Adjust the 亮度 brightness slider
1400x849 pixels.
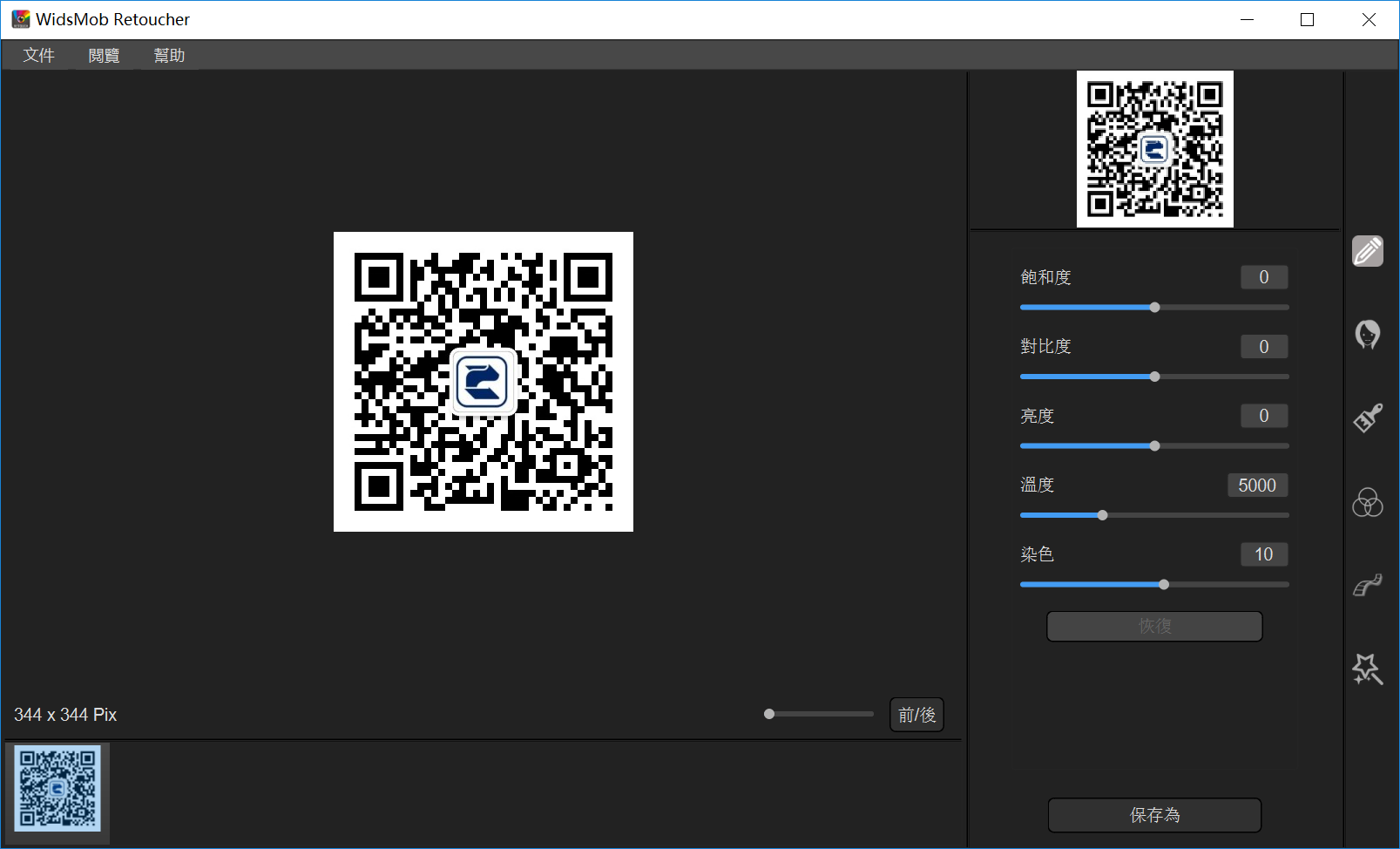coord(1154,445)
